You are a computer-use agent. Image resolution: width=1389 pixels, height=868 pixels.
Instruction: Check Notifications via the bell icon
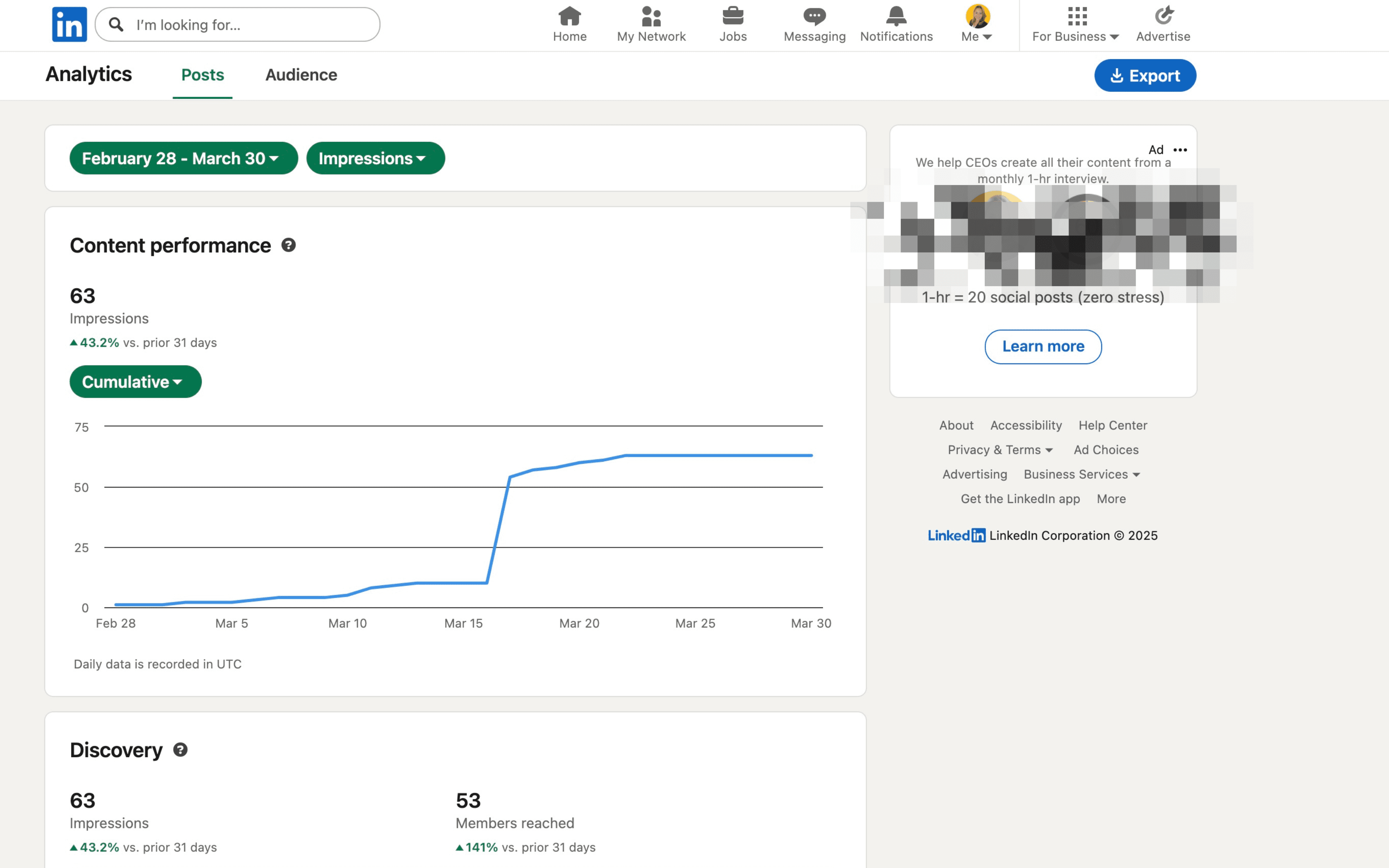pyautogui.click(x=895, y=17)
